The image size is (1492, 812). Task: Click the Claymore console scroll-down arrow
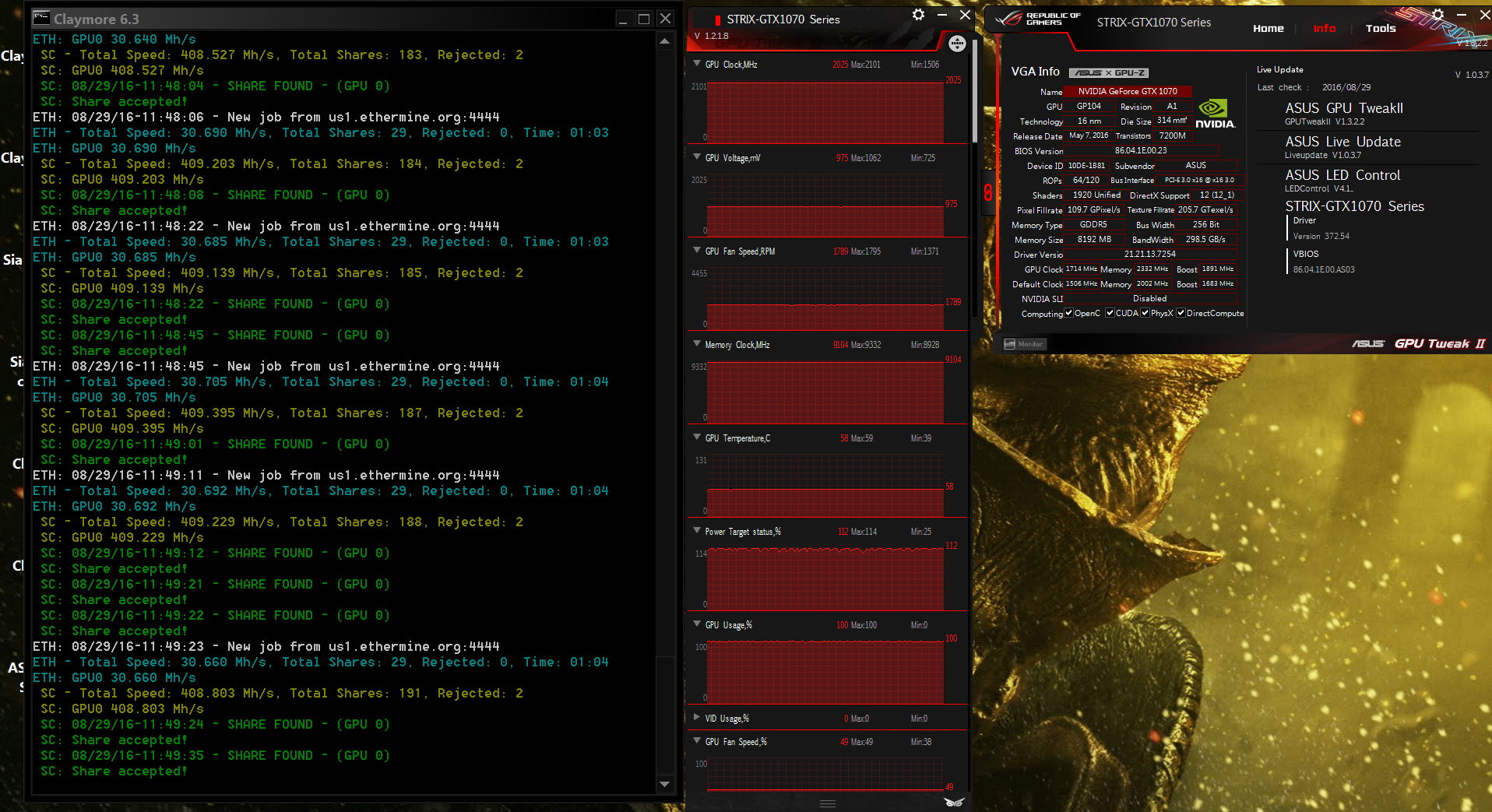pyautogui.click(x=664, y=784)
